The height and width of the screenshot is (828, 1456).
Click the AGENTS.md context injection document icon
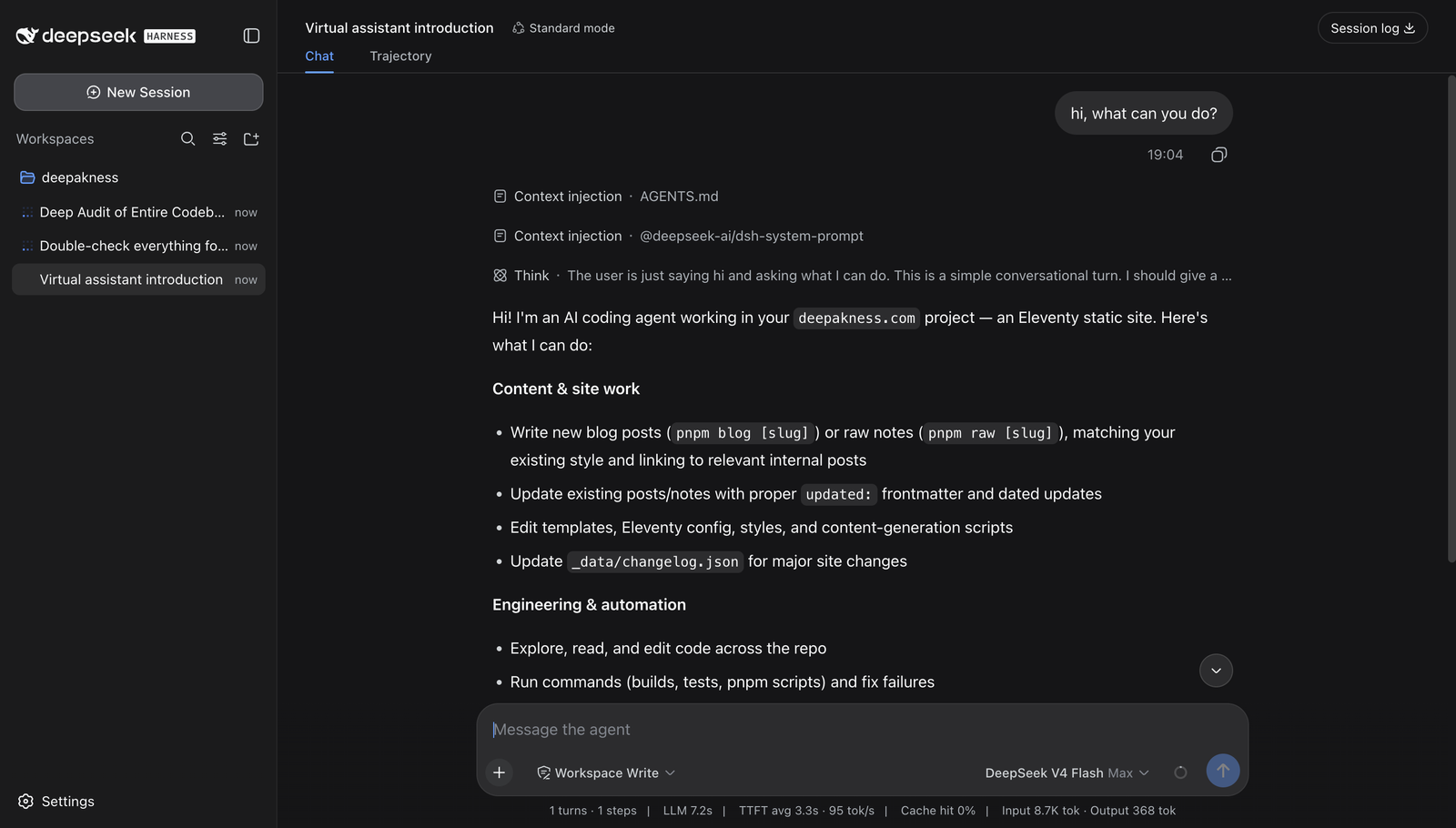click(500, 197)
